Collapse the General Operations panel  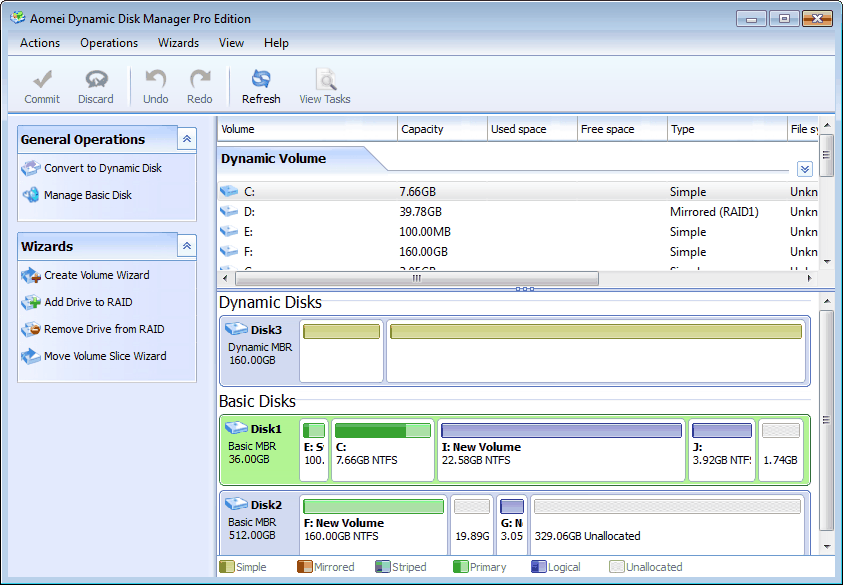point(186,139)
